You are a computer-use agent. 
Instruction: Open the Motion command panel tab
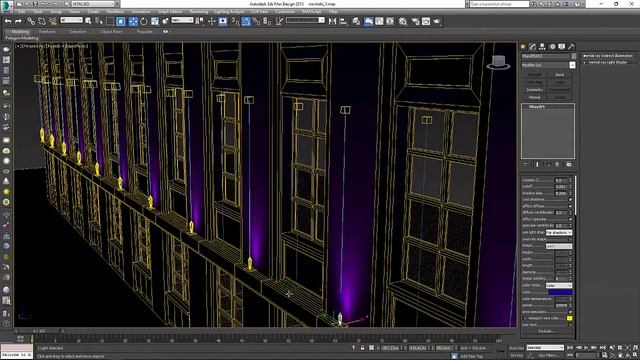(x=552, y=47)
